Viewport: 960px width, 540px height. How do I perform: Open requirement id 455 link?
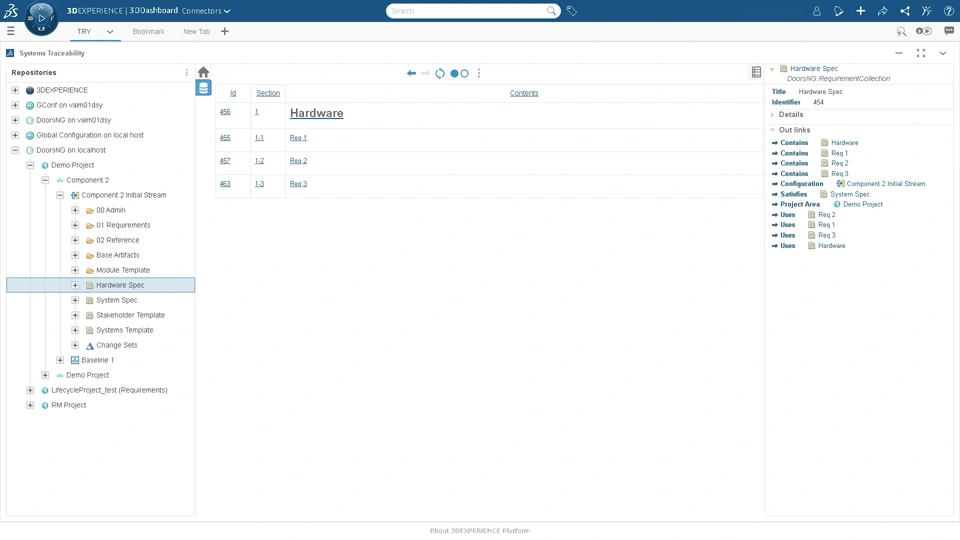[x=225, y=138]
